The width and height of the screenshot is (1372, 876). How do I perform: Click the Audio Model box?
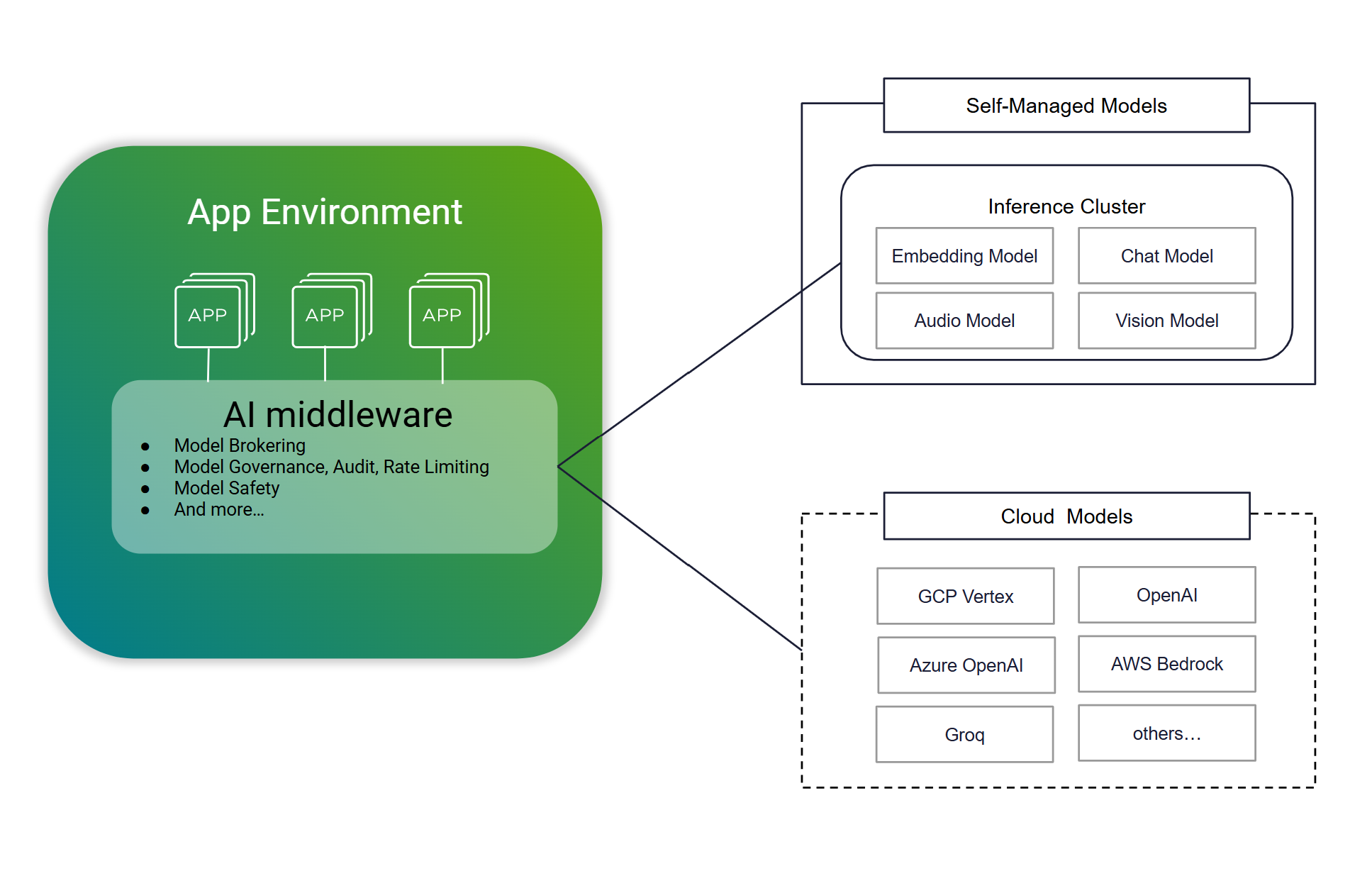coord(964,321)
